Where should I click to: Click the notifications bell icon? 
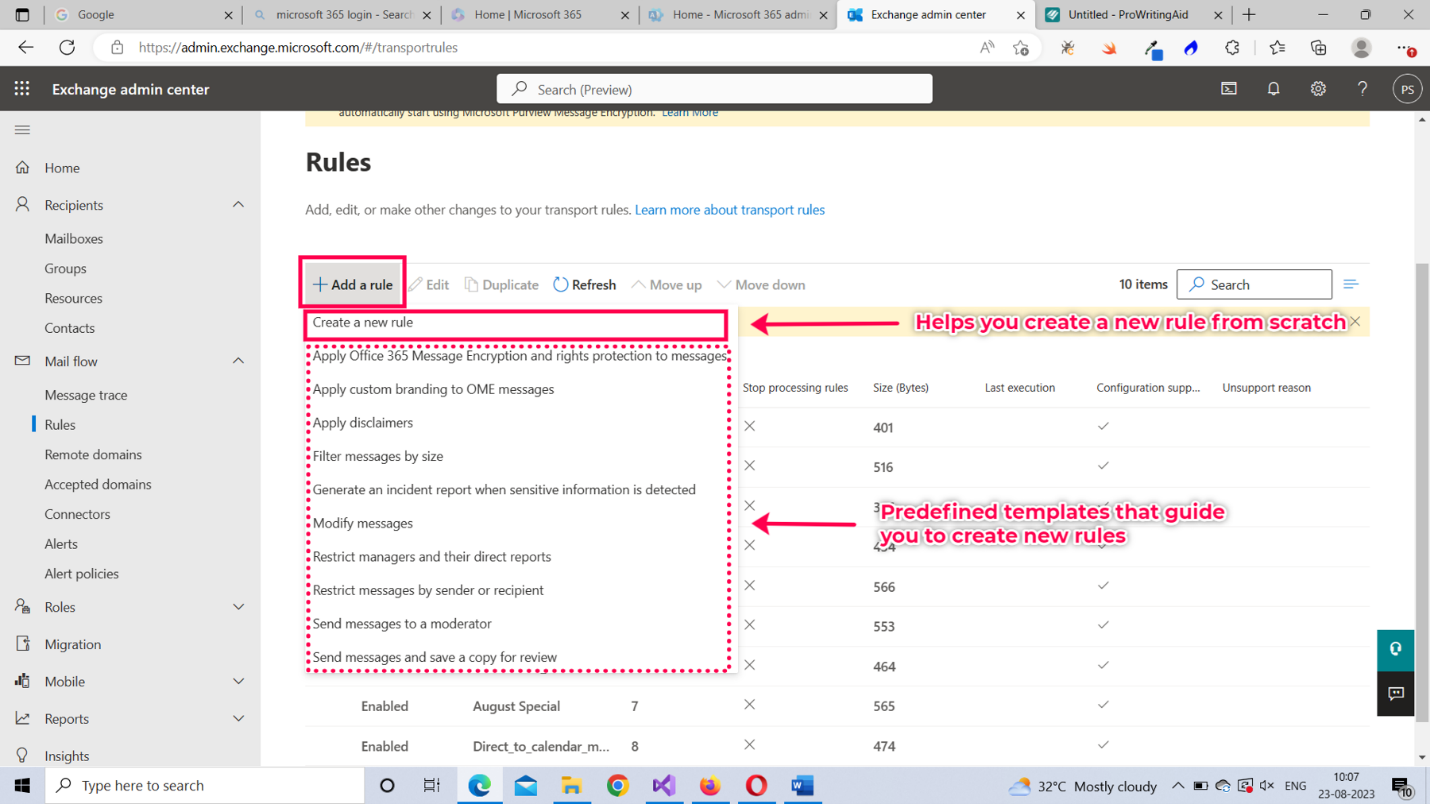1273,89
